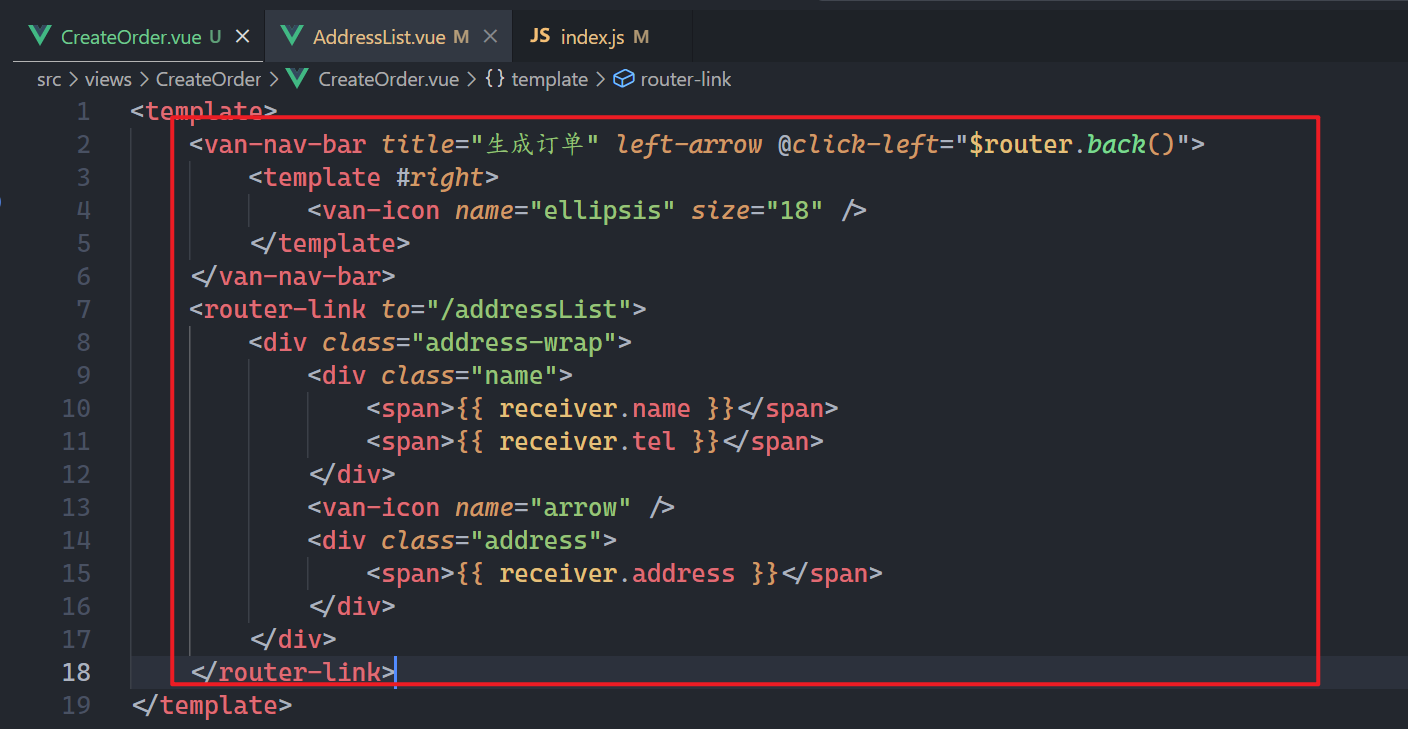Viewport: 1408px width, 729px height.
Task: Click the Vue icon in the breadcrumb
Action: click(297, 79)
